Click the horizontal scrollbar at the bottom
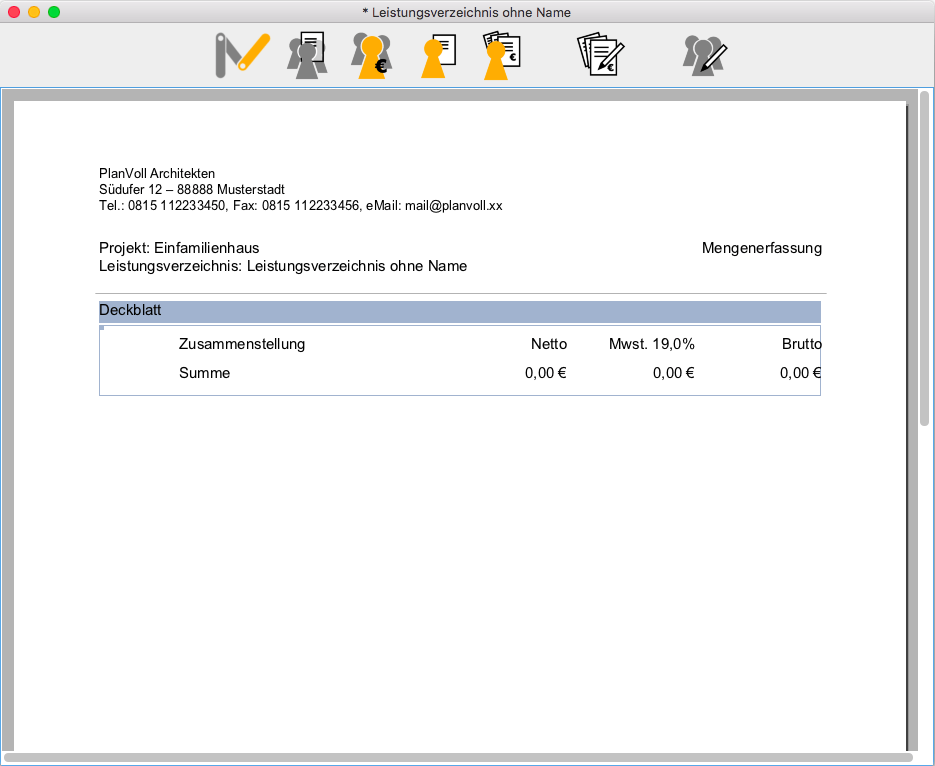The height and width of the screenshot is (766, 935). click(x=460, y=758)
